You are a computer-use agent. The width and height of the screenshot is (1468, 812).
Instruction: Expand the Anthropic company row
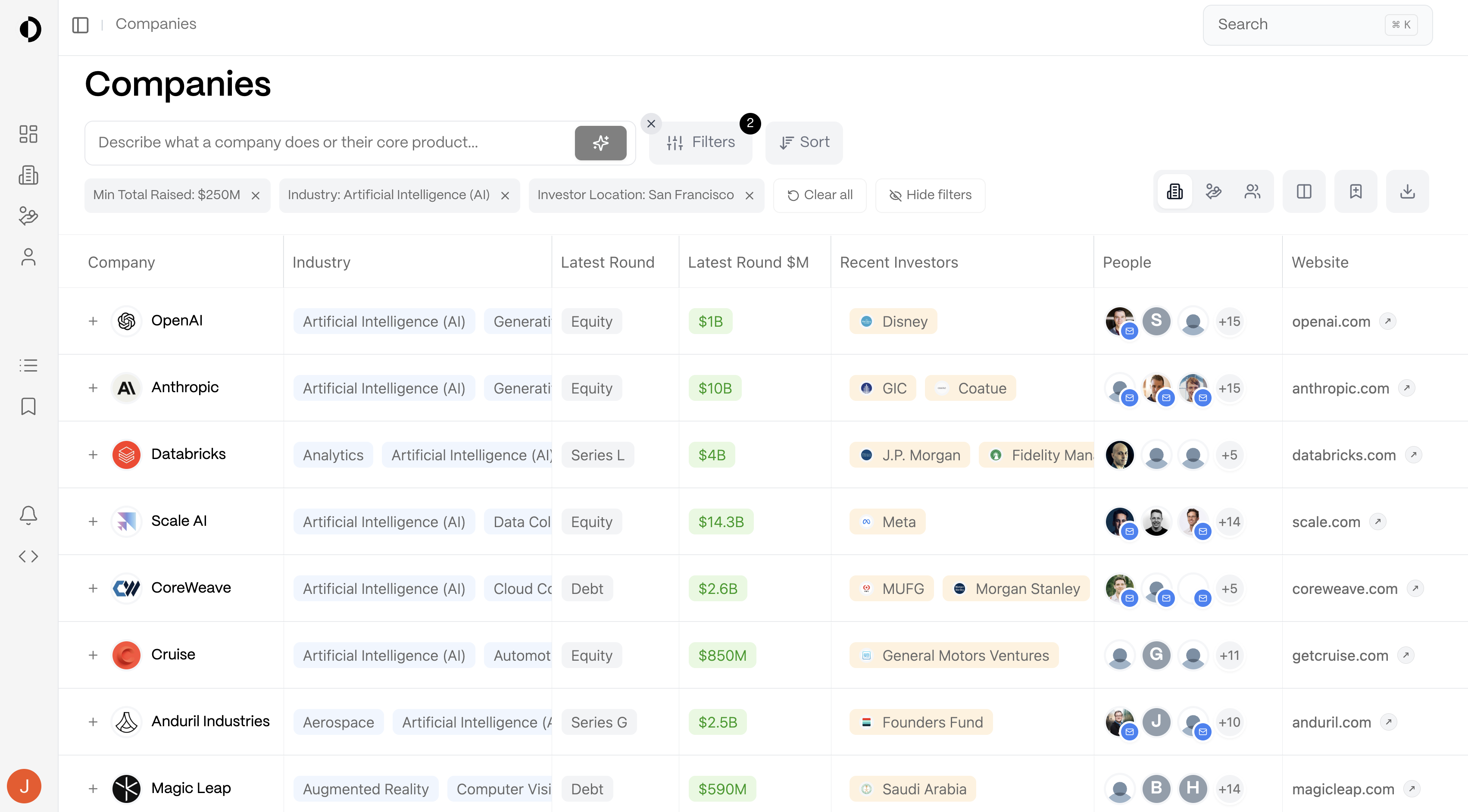[x=94, y=387]
